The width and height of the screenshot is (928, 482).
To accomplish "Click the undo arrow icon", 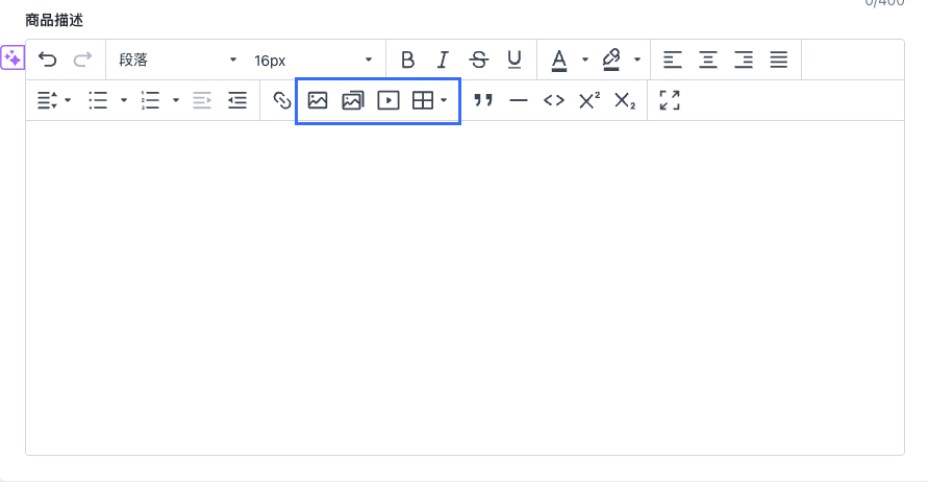I will [x=47, y=60].
